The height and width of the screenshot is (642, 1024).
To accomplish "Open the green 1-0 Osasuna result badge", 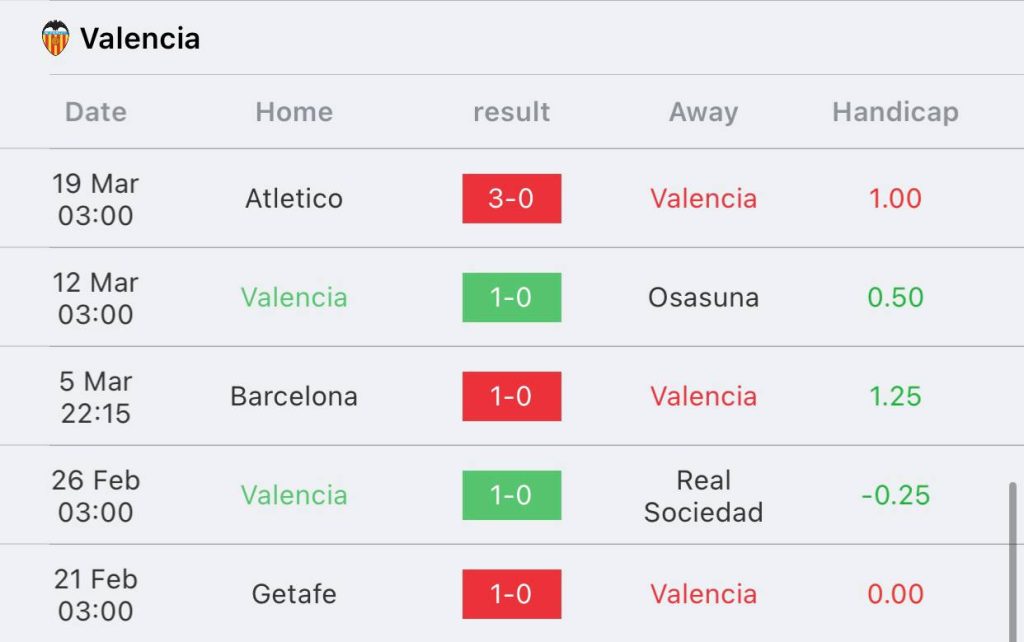I will click(511, 297).
